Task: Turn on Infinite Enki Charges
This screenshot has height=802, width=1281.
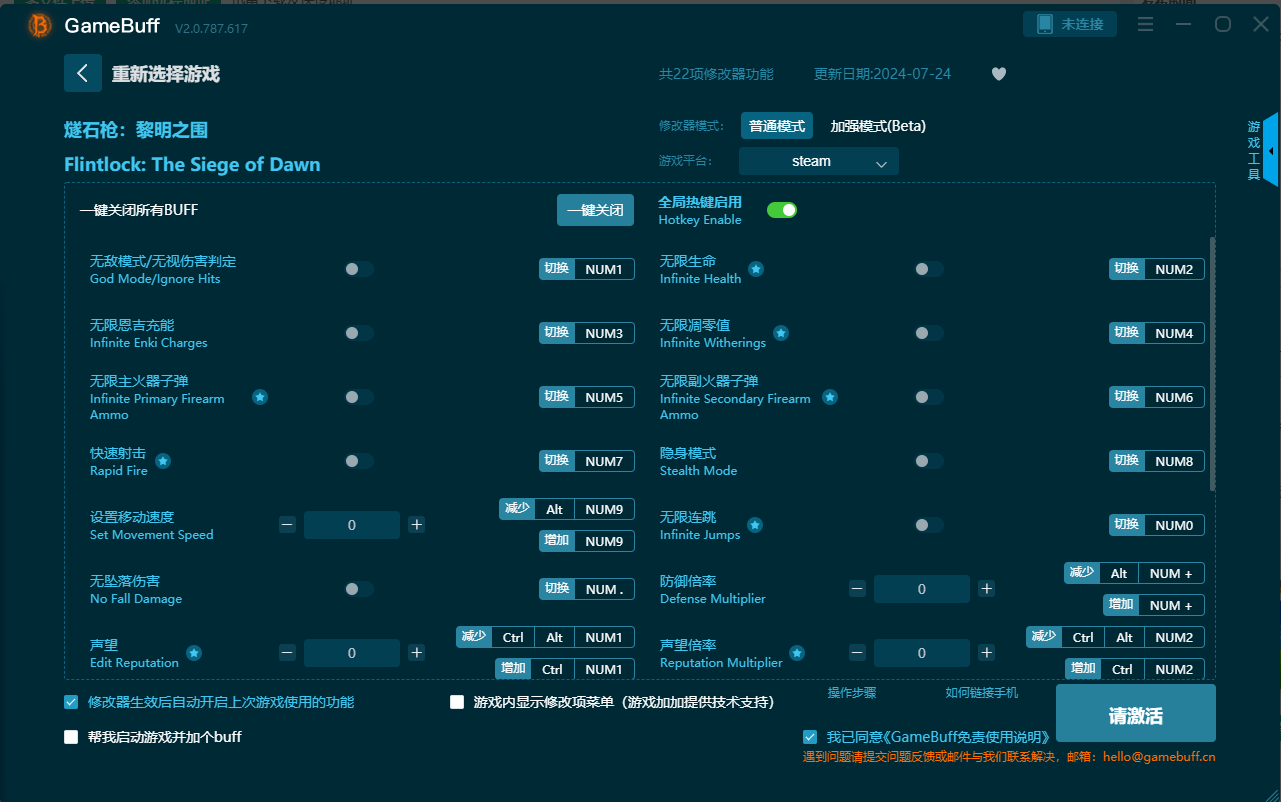Action: pos(359,333)
